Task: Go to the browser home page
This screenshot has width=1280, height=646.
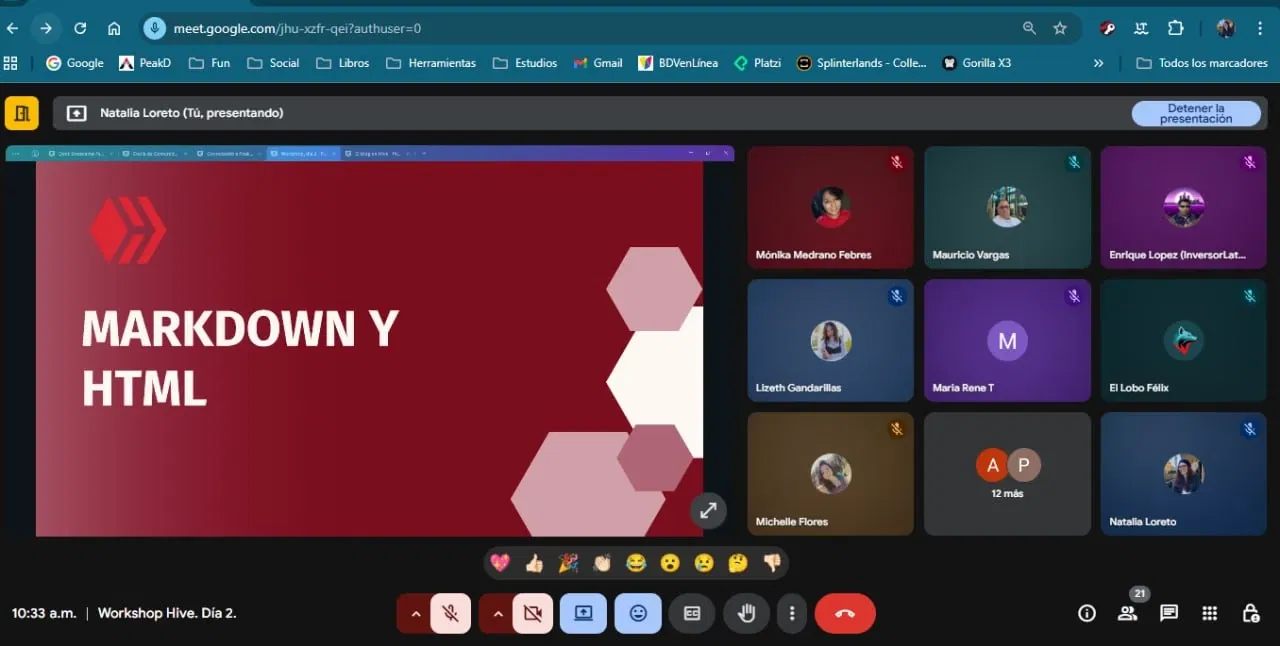Action: pos(114,28)
